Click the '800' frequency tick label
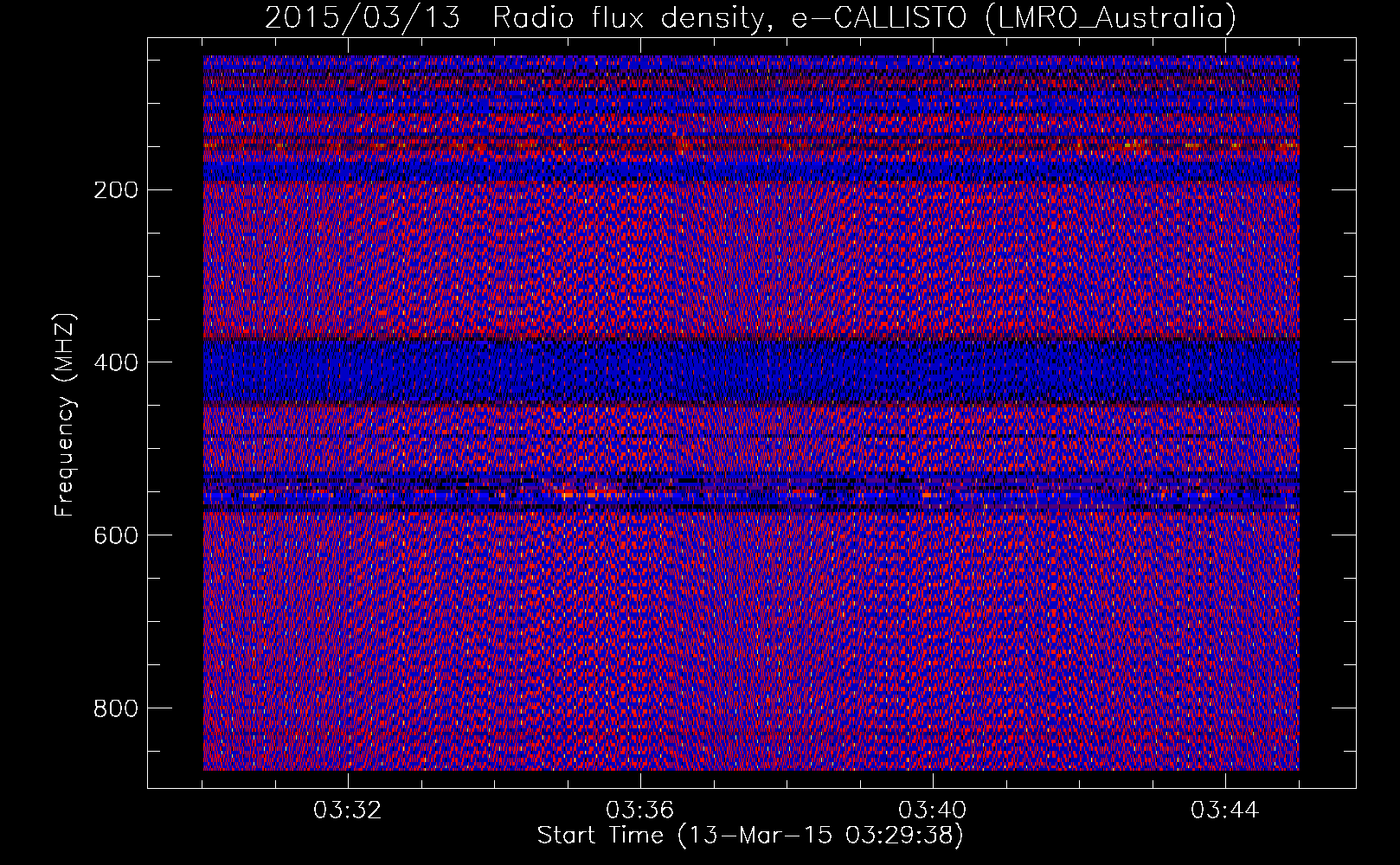 click(115, 708)
